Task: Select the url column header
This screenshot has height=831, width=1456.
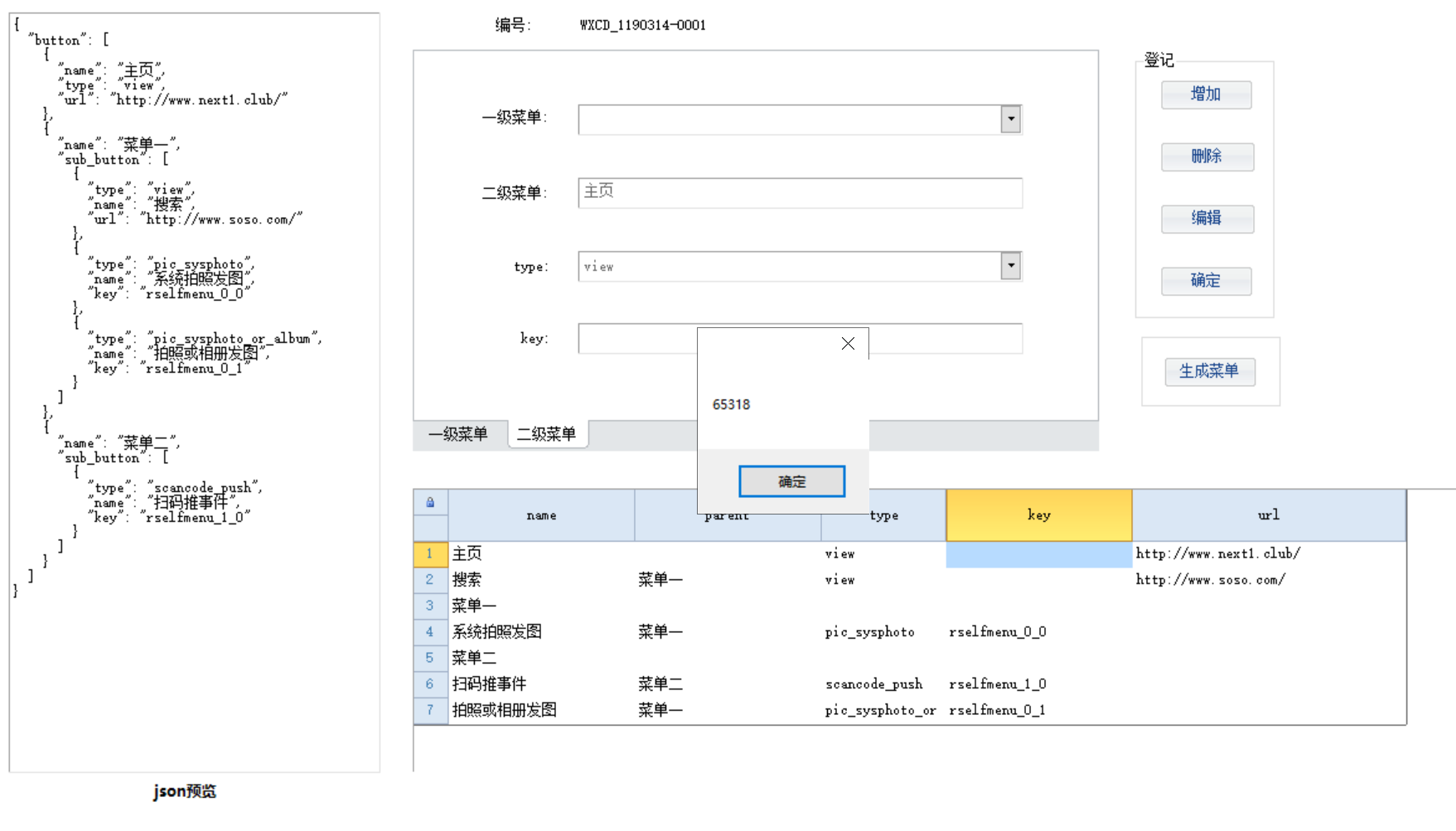Action: coord(1268,515)
